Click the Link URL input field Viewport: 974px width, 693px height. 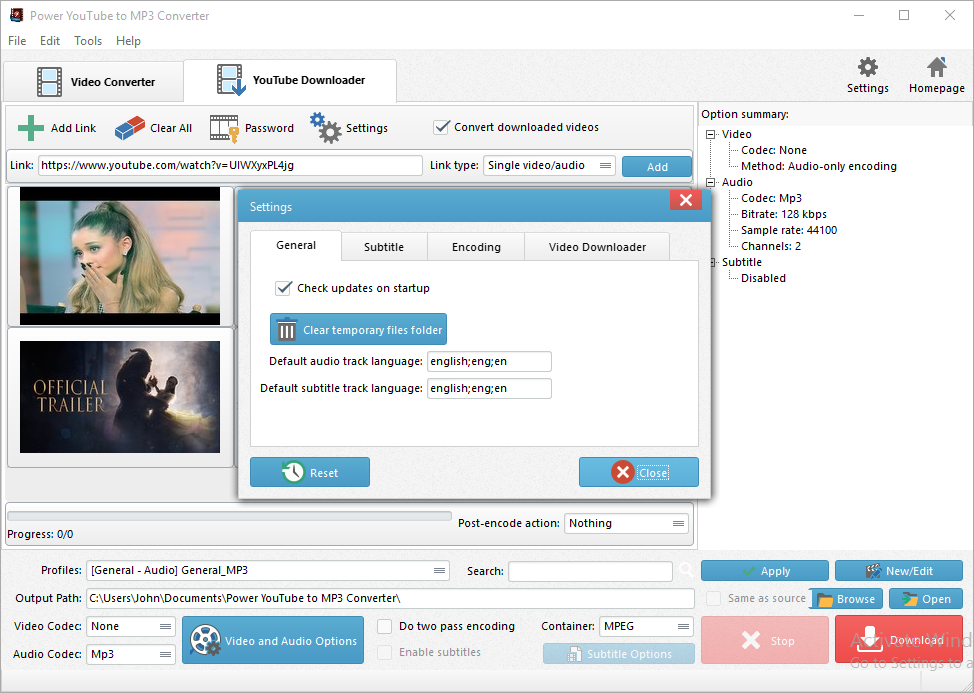pyautogui.click(x=230, y=165)
